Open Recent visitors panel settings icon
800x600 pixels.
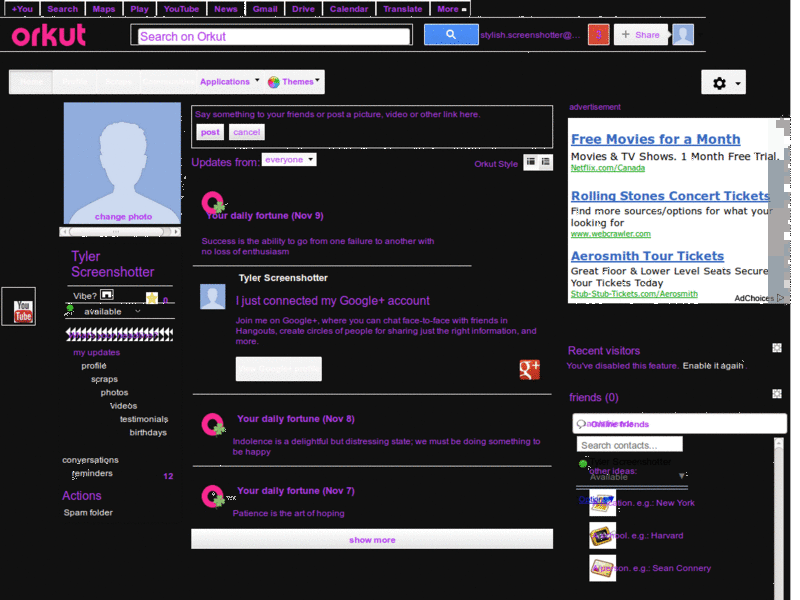point(777,348)
